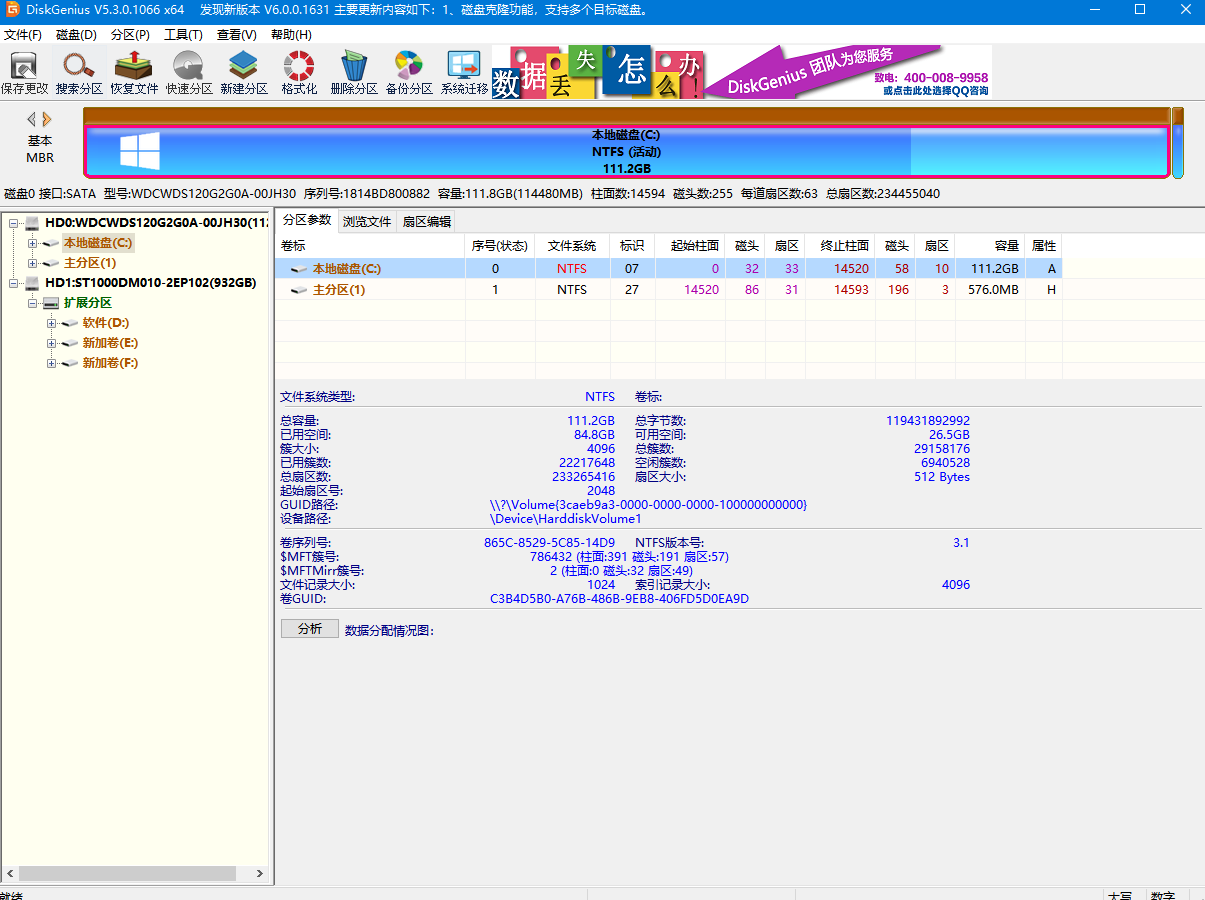Click the 分析 button
This screenshot has height=900, width=1205.
click(309, 629)
